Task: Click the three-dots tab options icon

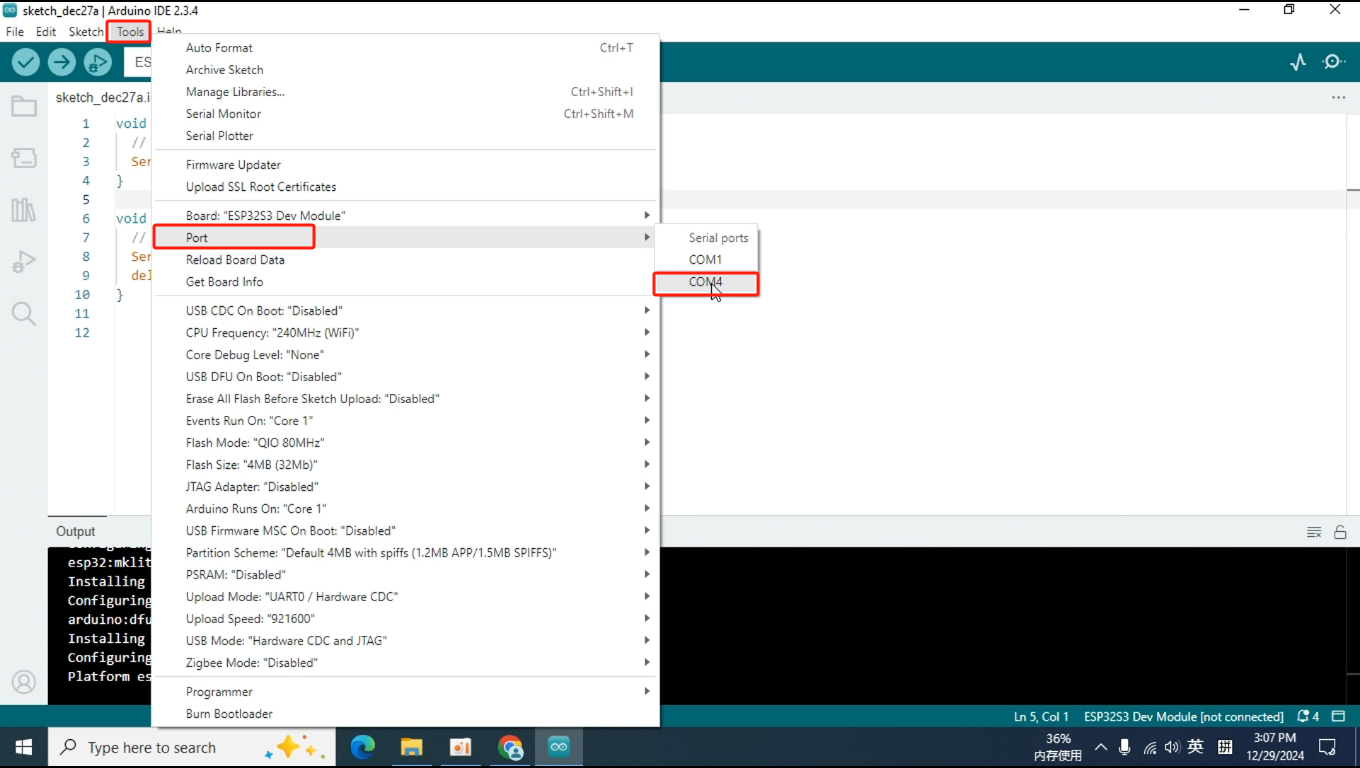Action: tap(1338, 97)
